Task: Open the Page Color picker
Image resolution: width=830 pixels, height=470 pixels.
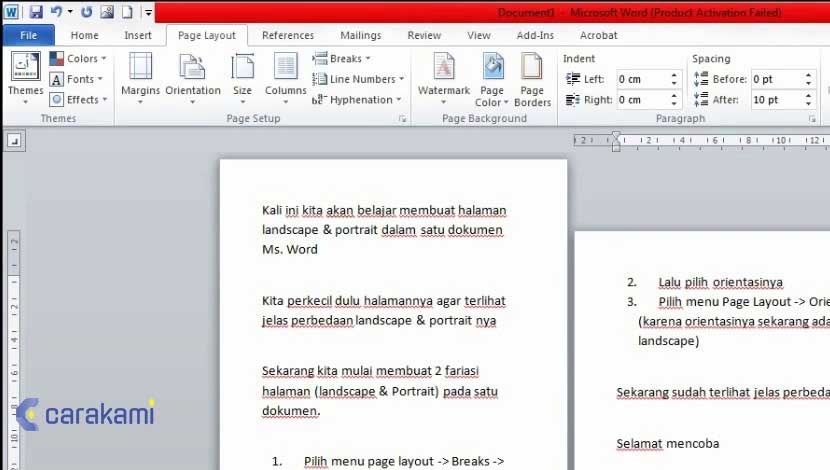Action: point(492,79)
